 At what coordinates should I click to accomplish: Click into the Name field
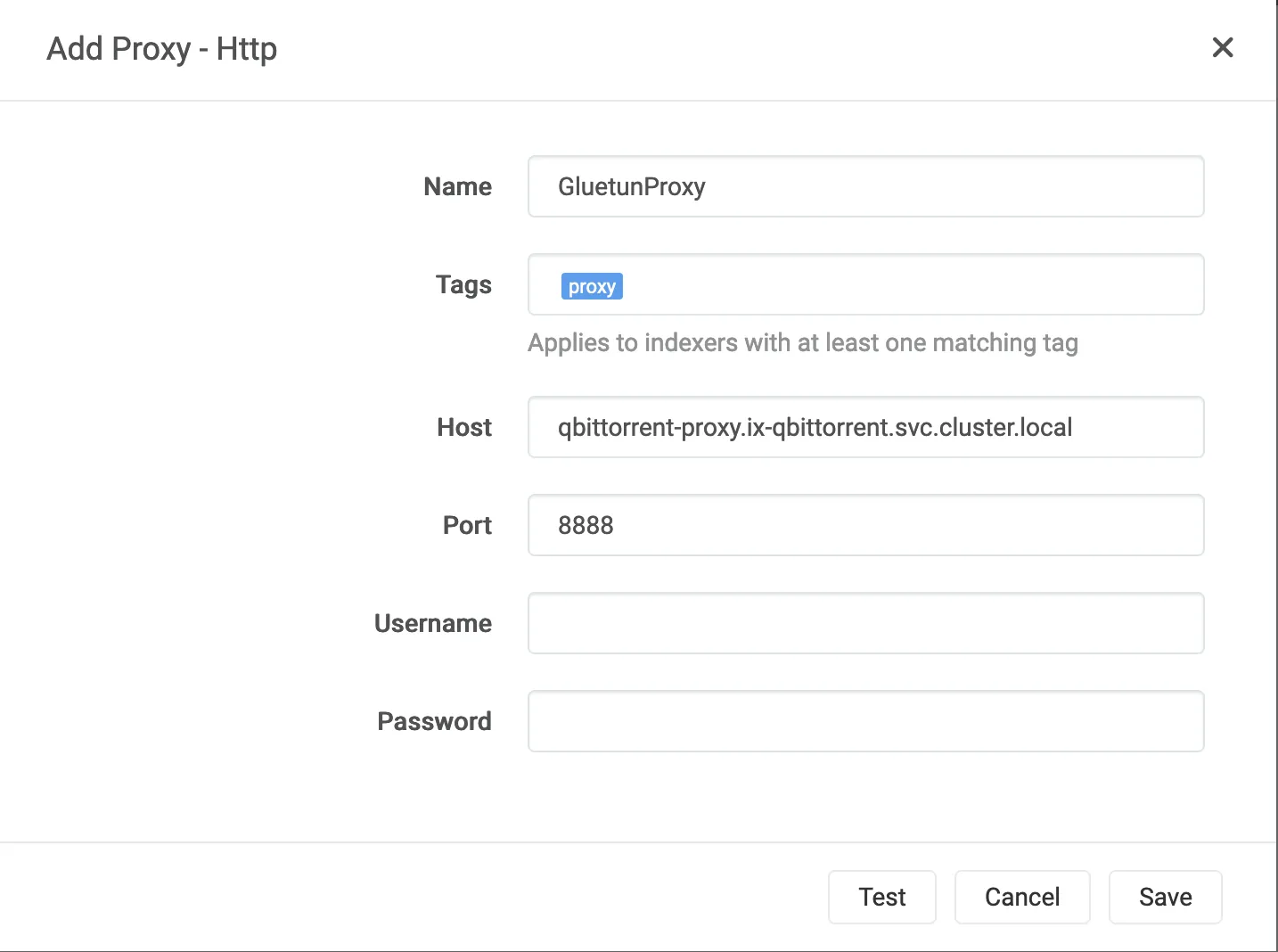tap(865, 186)
